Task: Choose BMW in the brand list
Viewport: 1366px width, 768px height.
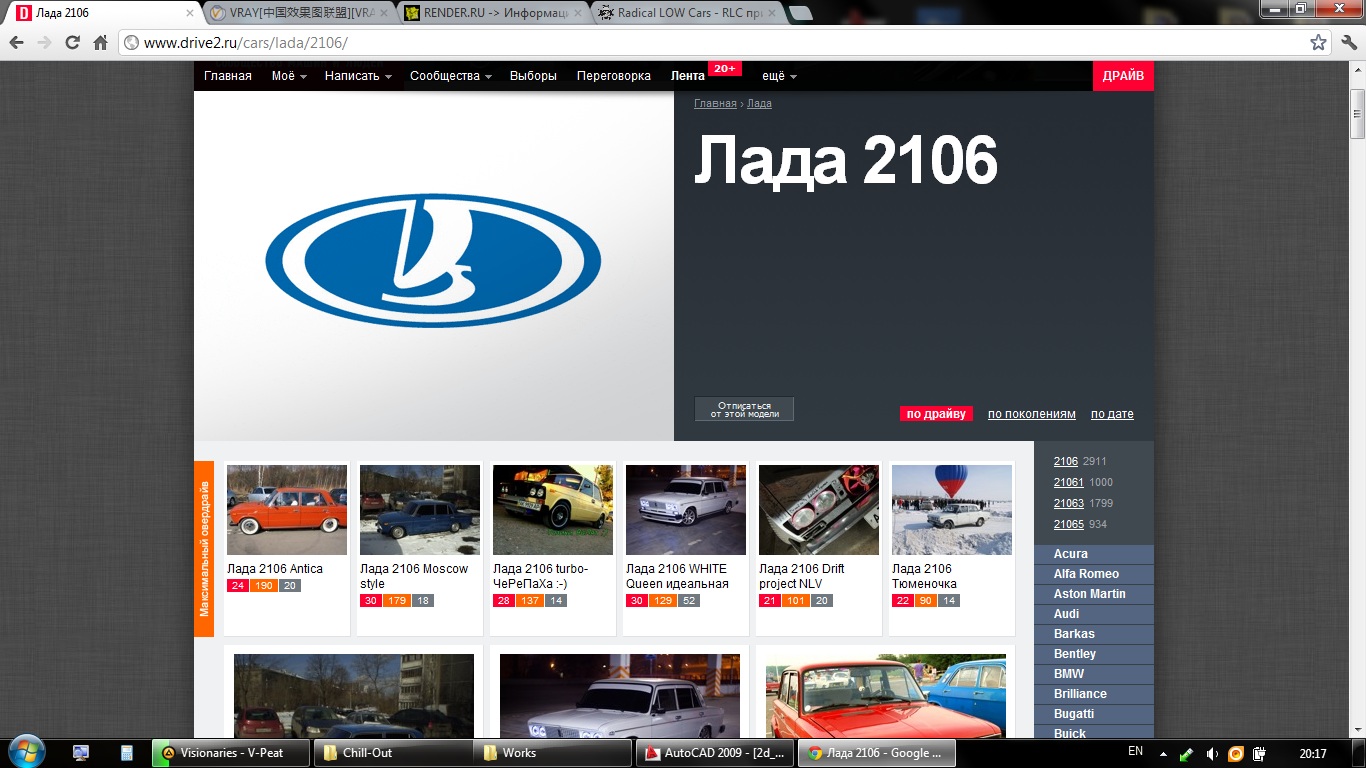Action: click(x=1094, y=674)
